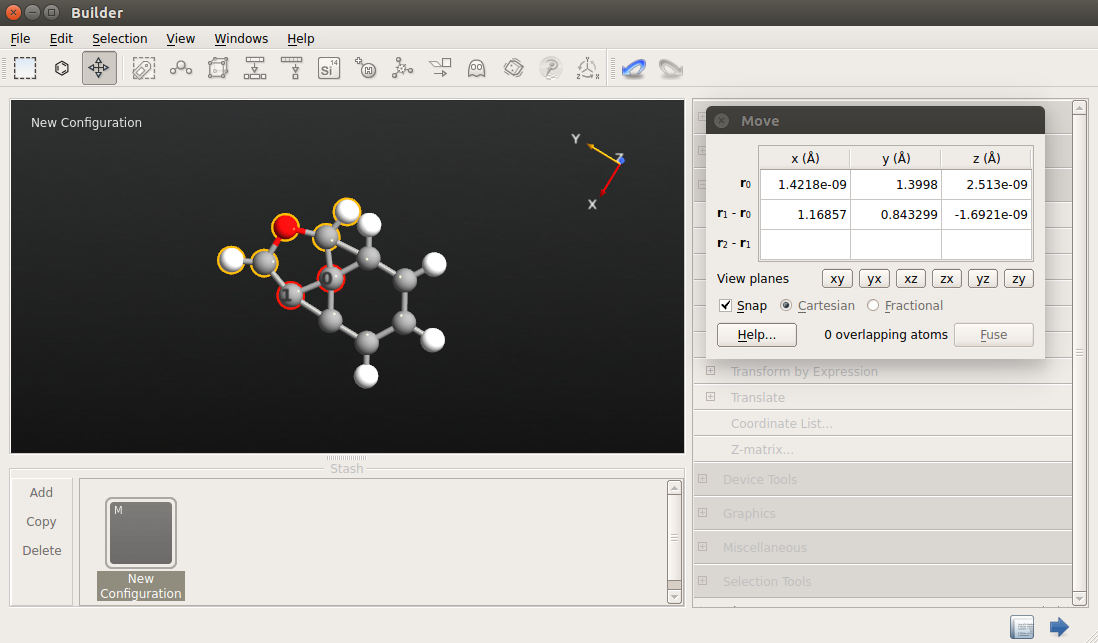Viewport: 1098px width, 643px height.
Task: Toggle the Snap checkbox
Action: [725, 305]
